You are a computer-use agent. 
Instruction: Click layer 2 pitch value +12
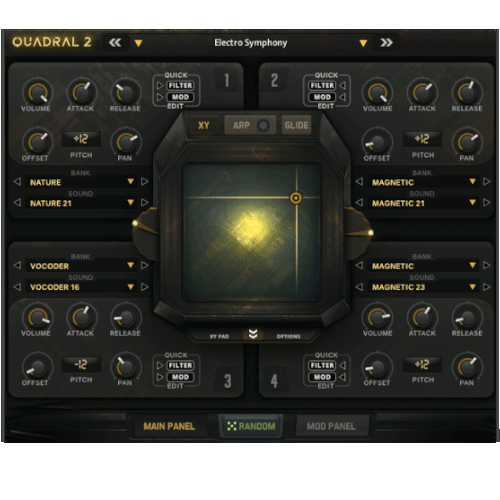(422, 139)
